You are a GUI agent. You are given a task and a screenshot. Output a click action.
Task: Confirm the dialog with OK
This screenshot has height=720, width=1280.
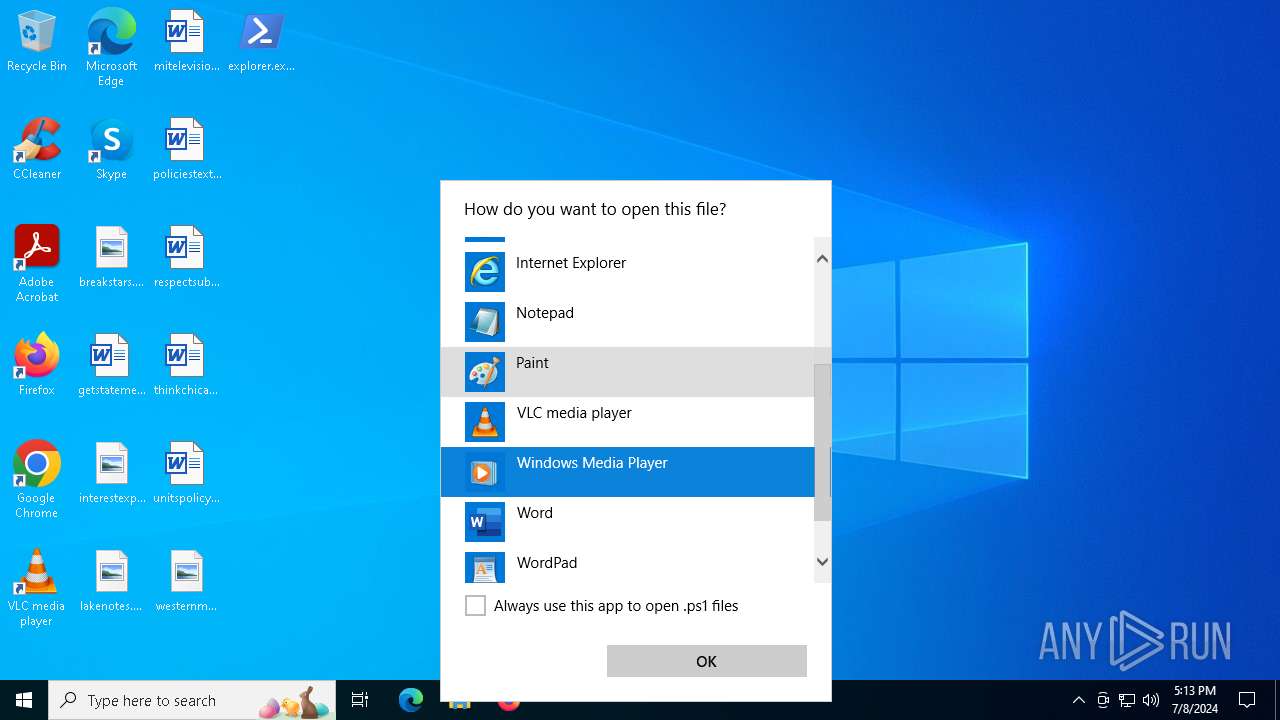706,661
